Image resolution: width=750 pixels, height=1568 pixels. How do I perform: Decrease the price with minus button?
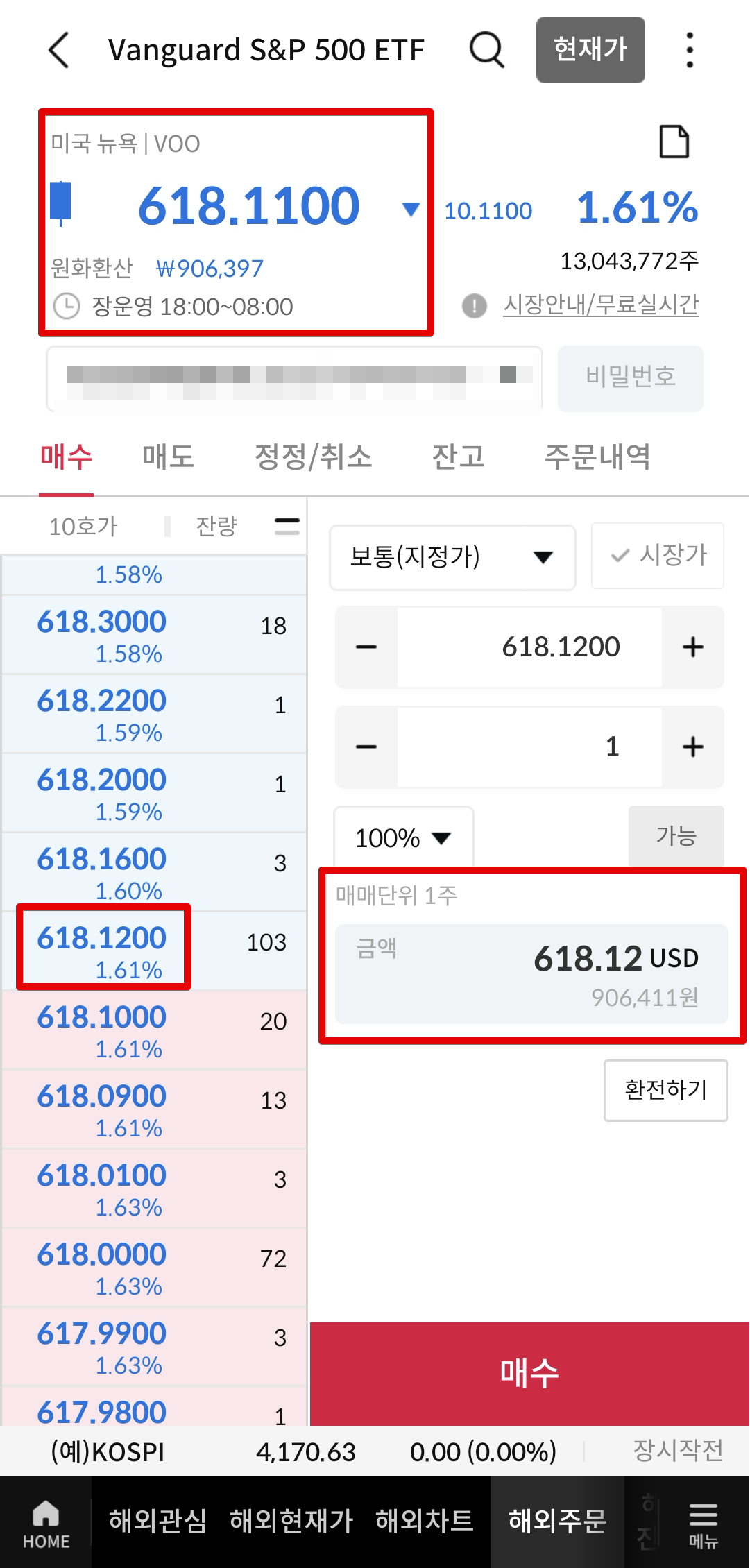[366, 647]
